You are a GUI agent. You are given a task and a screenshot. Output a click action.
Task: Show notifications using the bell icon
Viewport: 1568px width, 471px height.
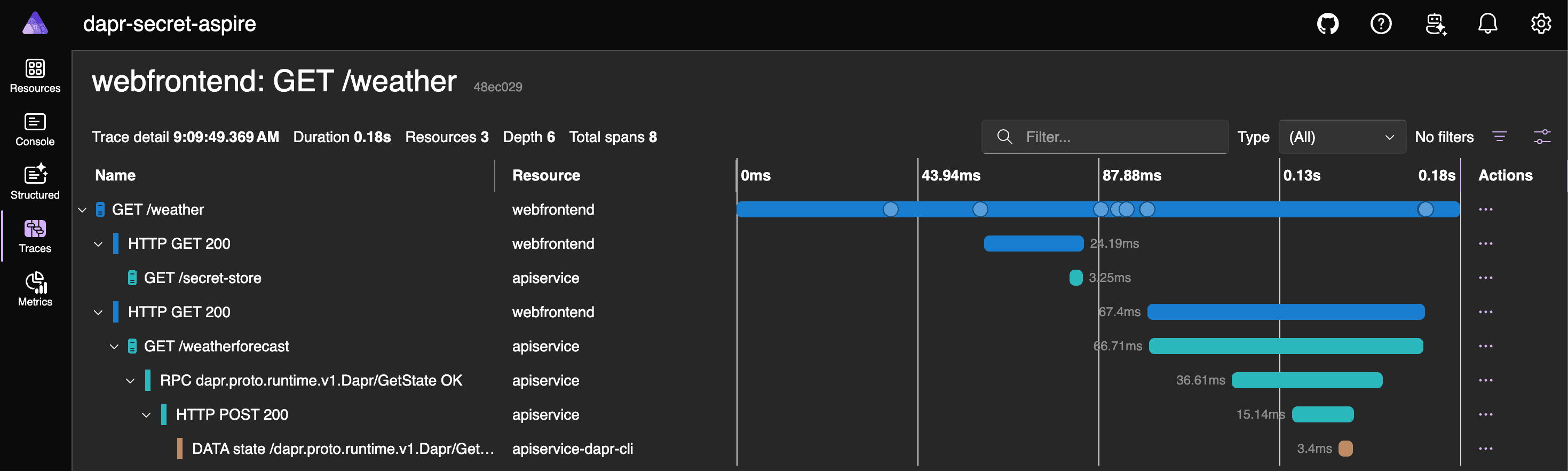(1487, 23)
